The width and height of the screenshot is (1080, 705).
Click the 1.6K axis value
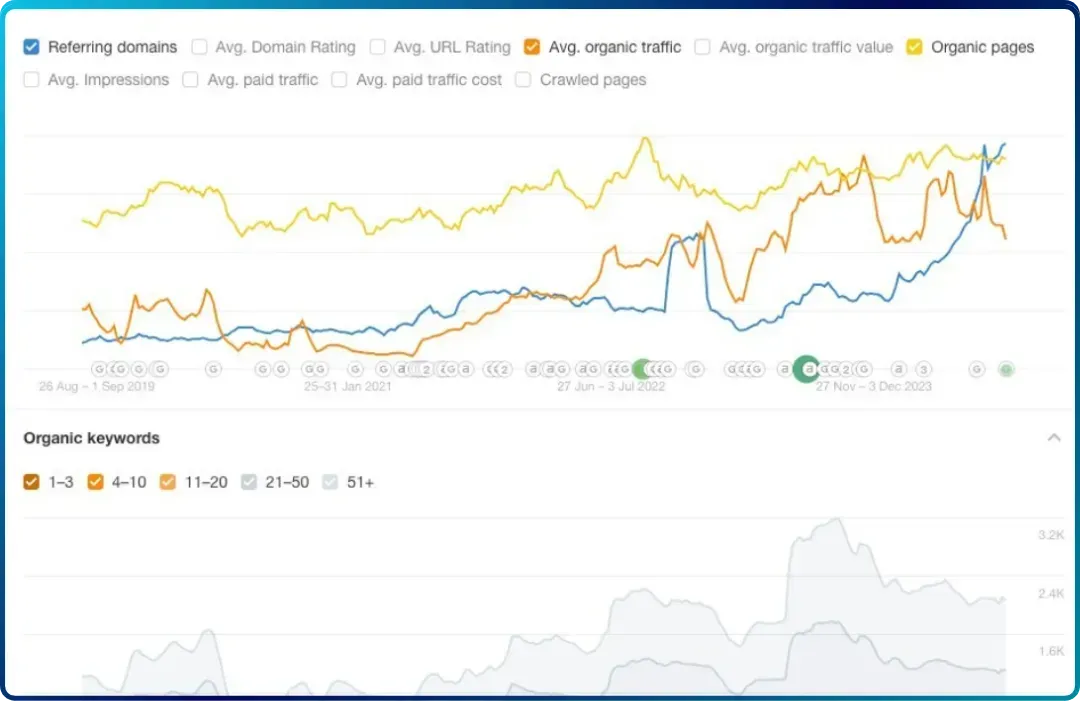(x=1051, y=651)
